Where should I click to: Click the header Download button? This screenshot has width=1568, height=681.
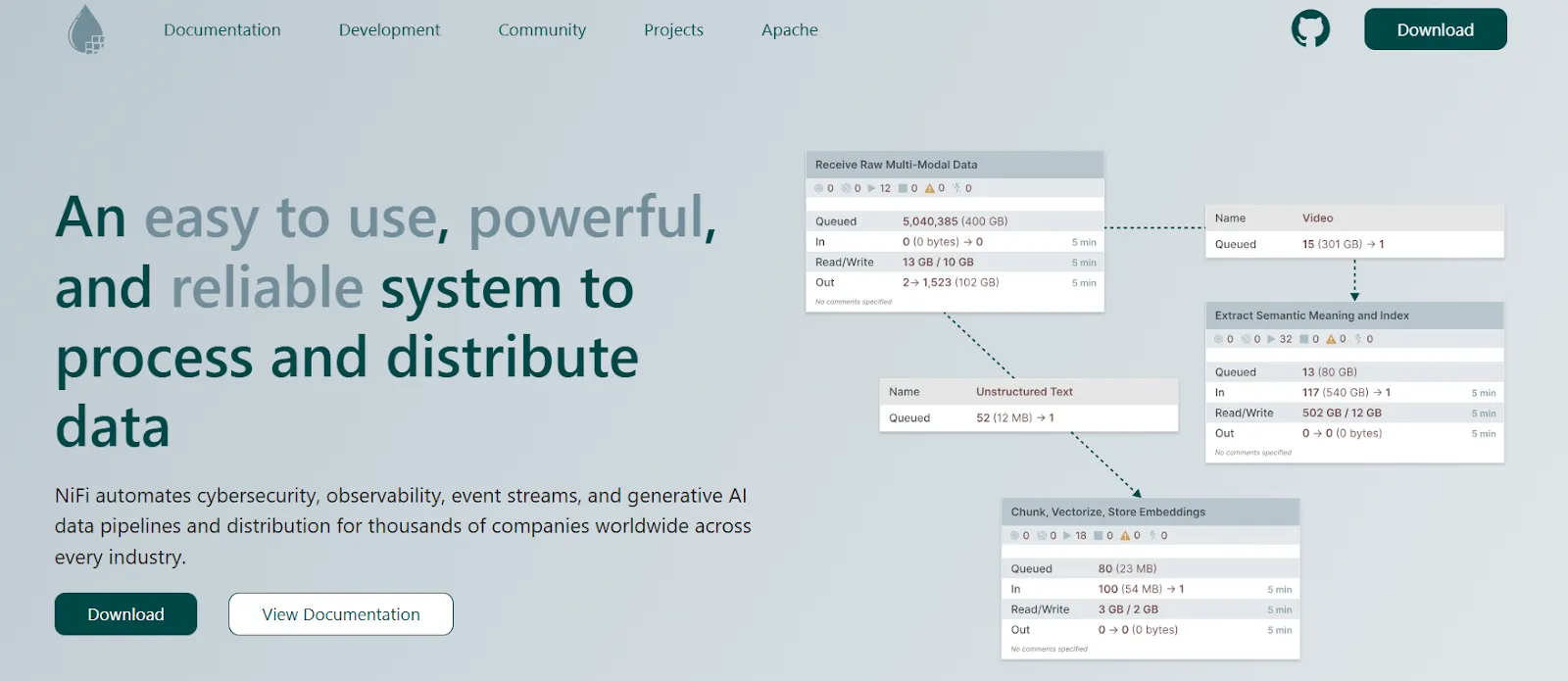(x=1436, y=29)
